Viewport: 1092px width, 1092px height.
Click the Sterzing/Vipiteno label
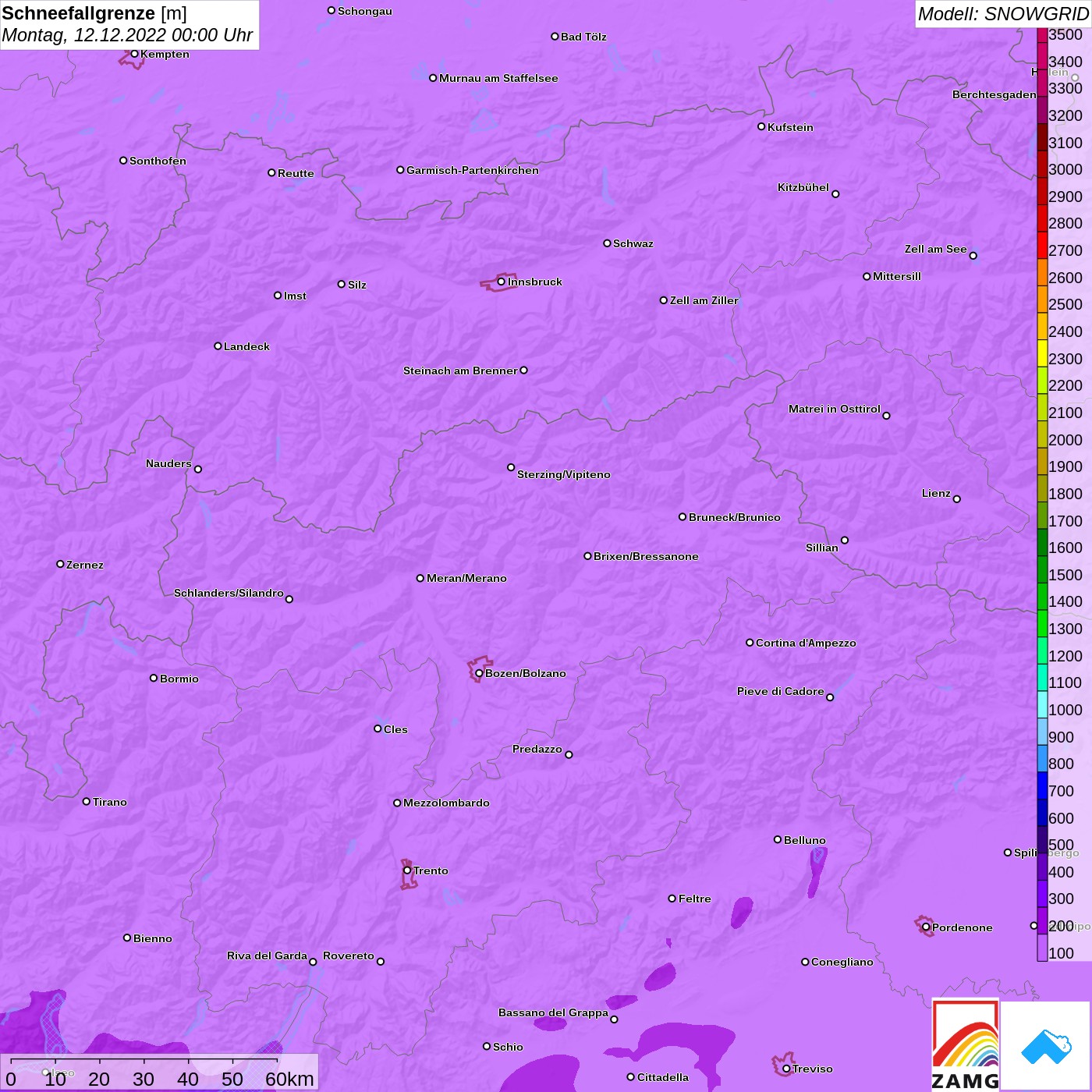pos(564,474)
